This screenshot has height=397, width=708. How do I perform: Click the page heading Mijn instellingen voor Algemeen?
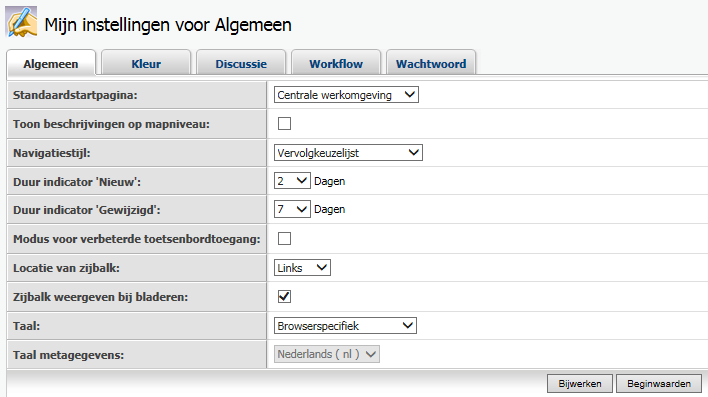tap(168, 24)
